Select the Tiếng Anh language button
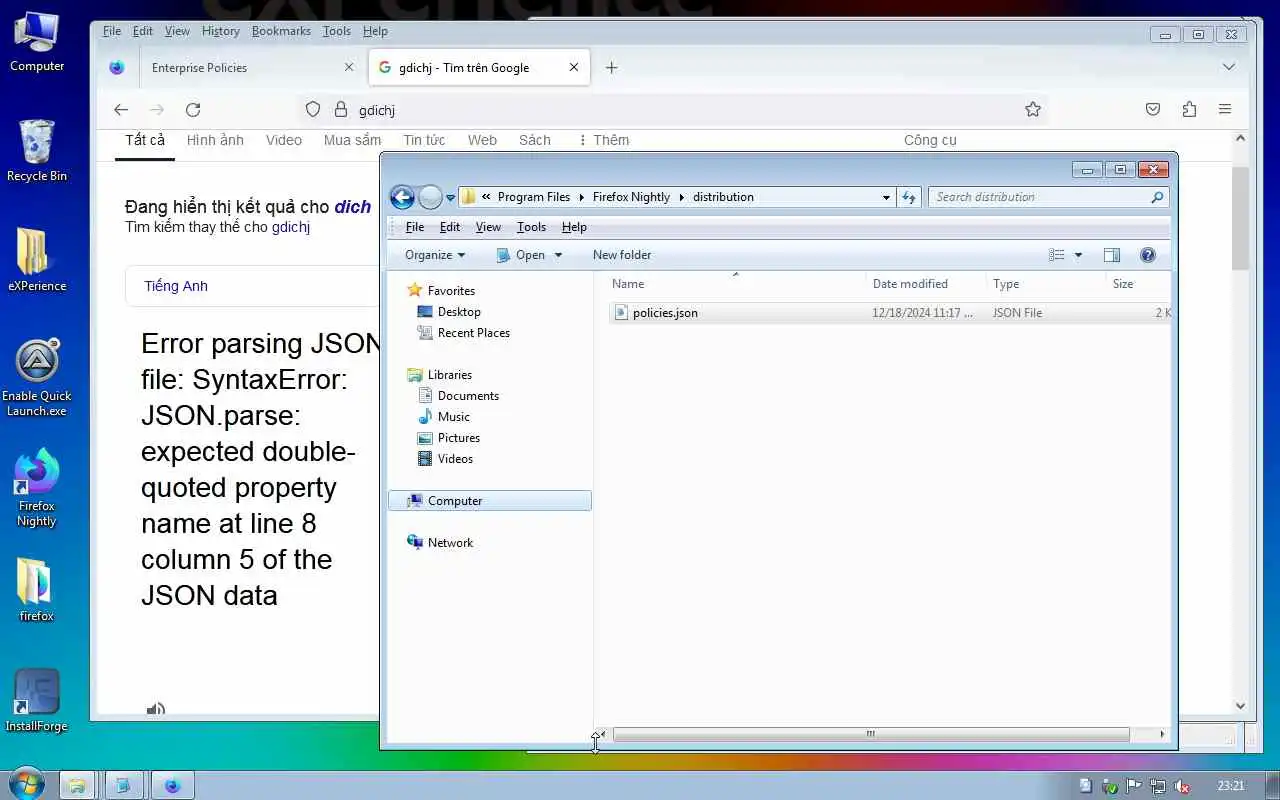The image size is (1280, 800). [x=176, y=286]
